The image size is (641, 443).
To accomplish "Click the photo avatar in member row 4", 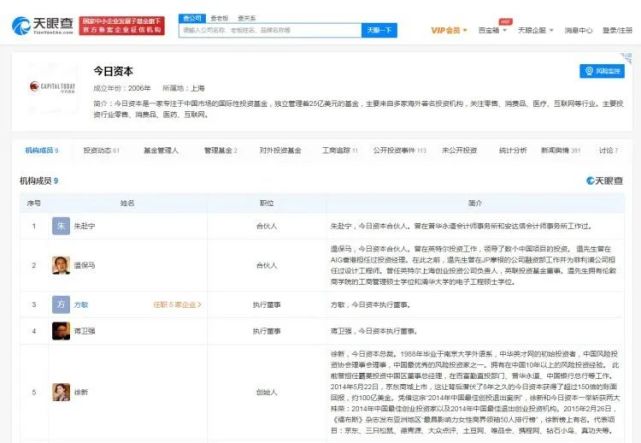I will pyautogui.click(x=61, y=331).
